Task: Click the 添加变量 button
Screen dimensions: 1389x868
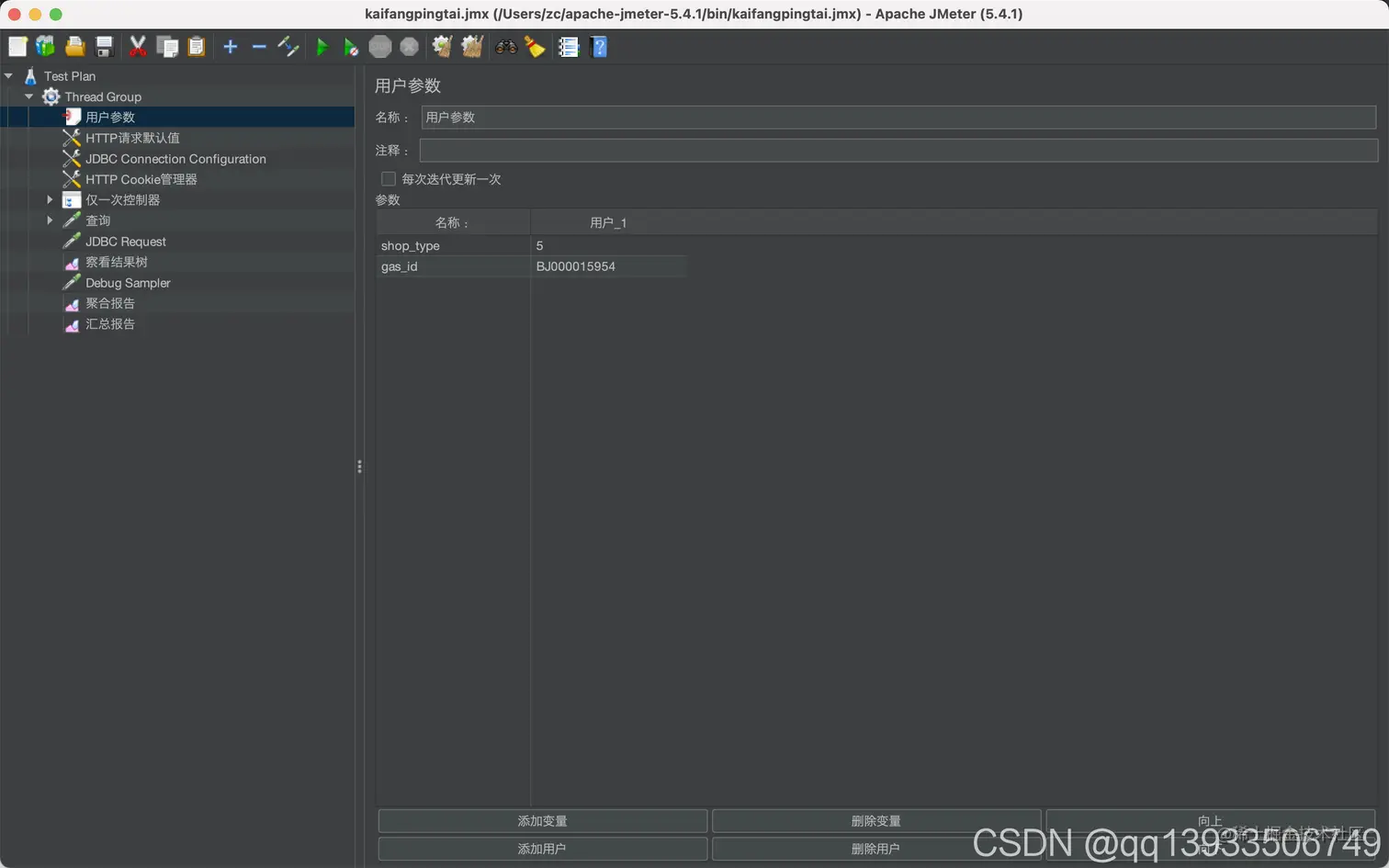Action: tap(542, 820)
